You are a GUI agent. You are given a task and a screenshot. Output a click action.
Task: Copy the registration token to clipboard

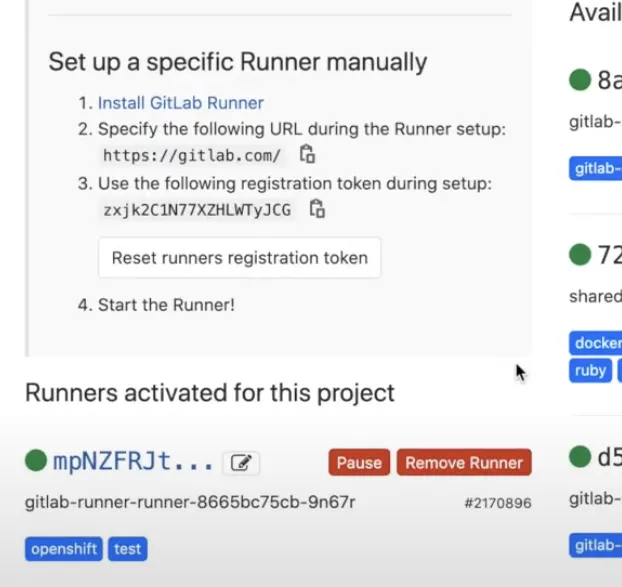click(x=317, y=209)
